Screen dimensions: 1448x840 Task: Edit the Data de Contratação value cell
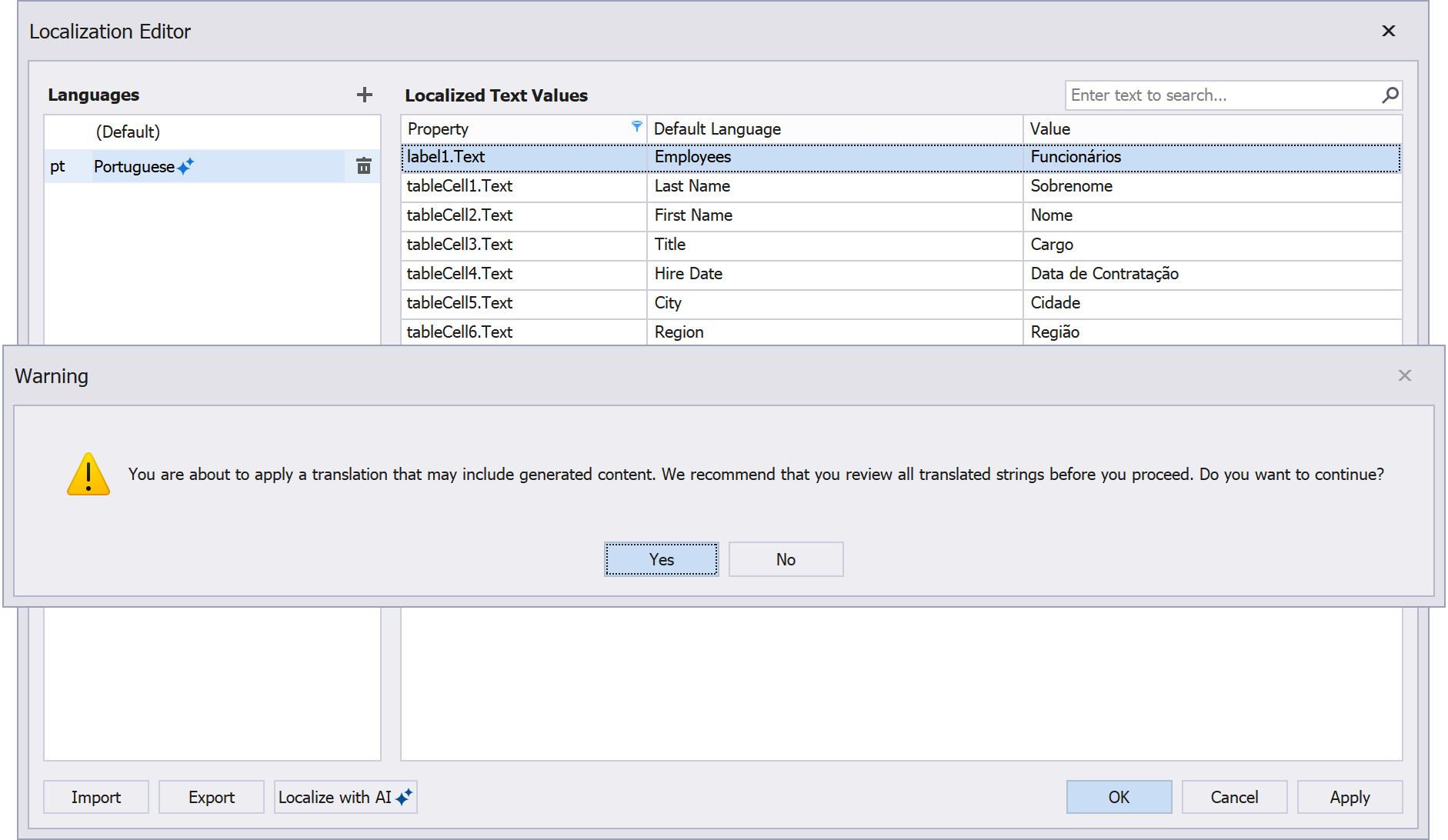(x=1213, y=274)
